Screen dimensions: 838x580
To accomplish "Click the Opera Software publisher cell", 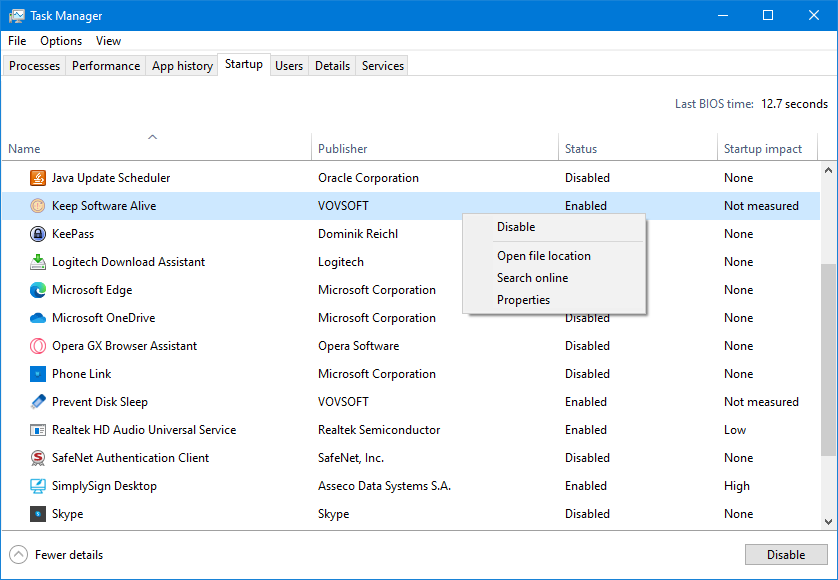I will 359,346.
